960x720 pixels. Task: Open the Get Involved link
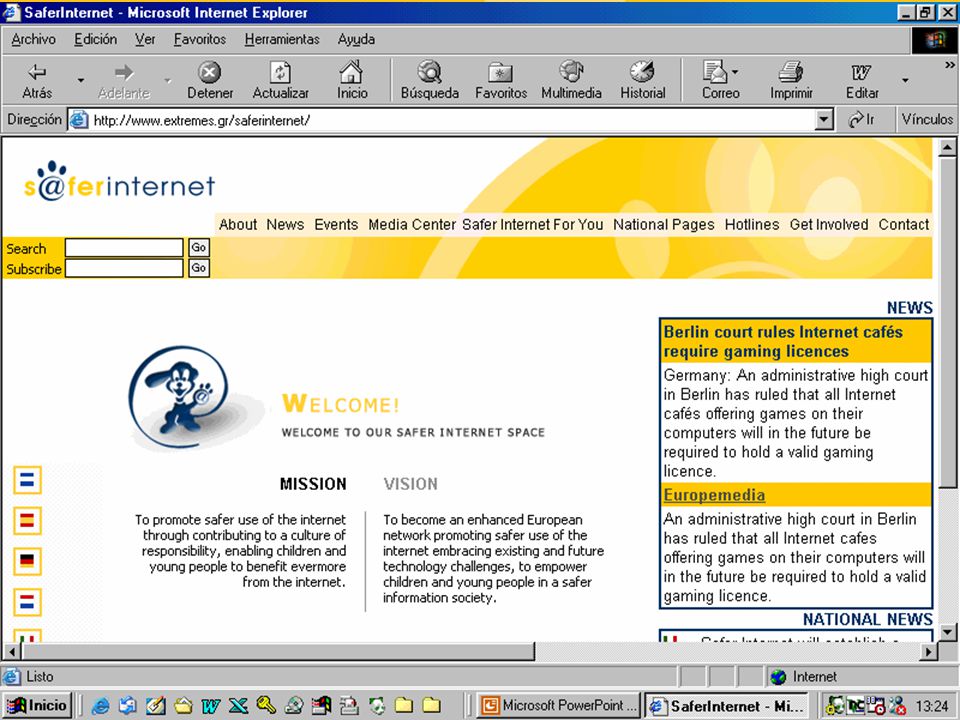tap(829, 225)
